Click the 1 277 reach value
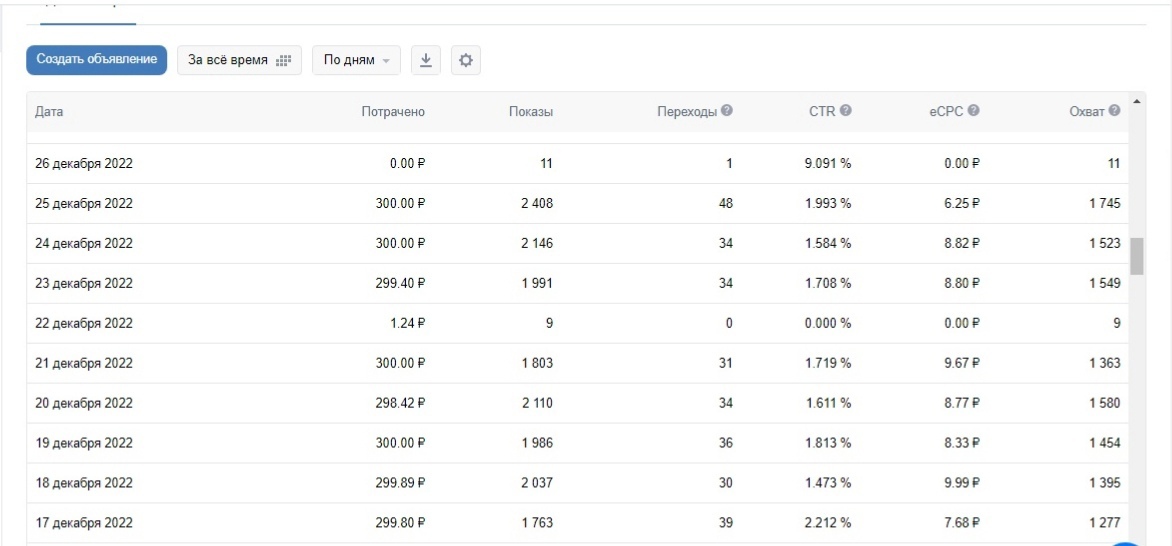This screenshot has height=546, width=1172. [x=1105, y=523]
